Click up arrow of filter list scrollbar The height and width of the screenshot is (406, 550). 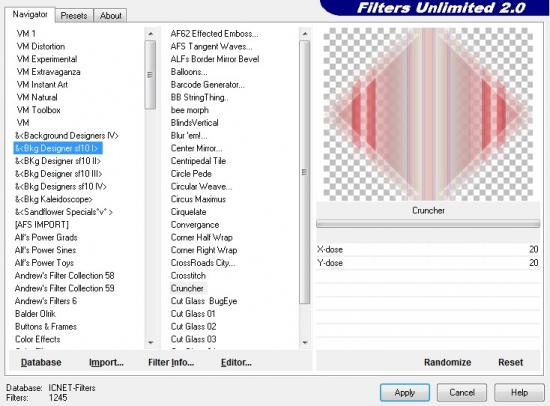coord(304,34)
